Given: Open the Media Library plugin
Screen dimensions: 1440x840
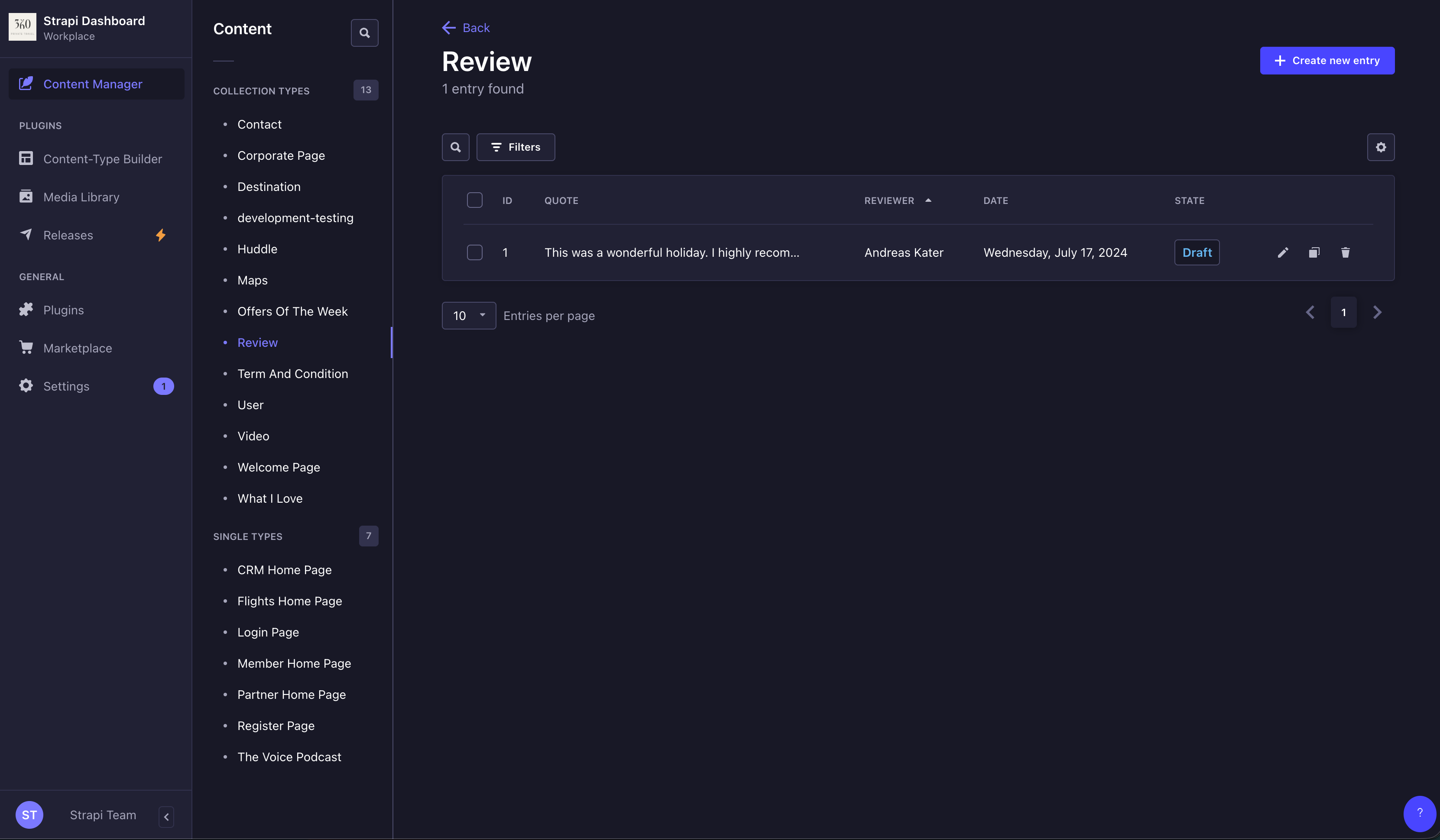Looking at the screenshot, I should (x=81, y=197).
